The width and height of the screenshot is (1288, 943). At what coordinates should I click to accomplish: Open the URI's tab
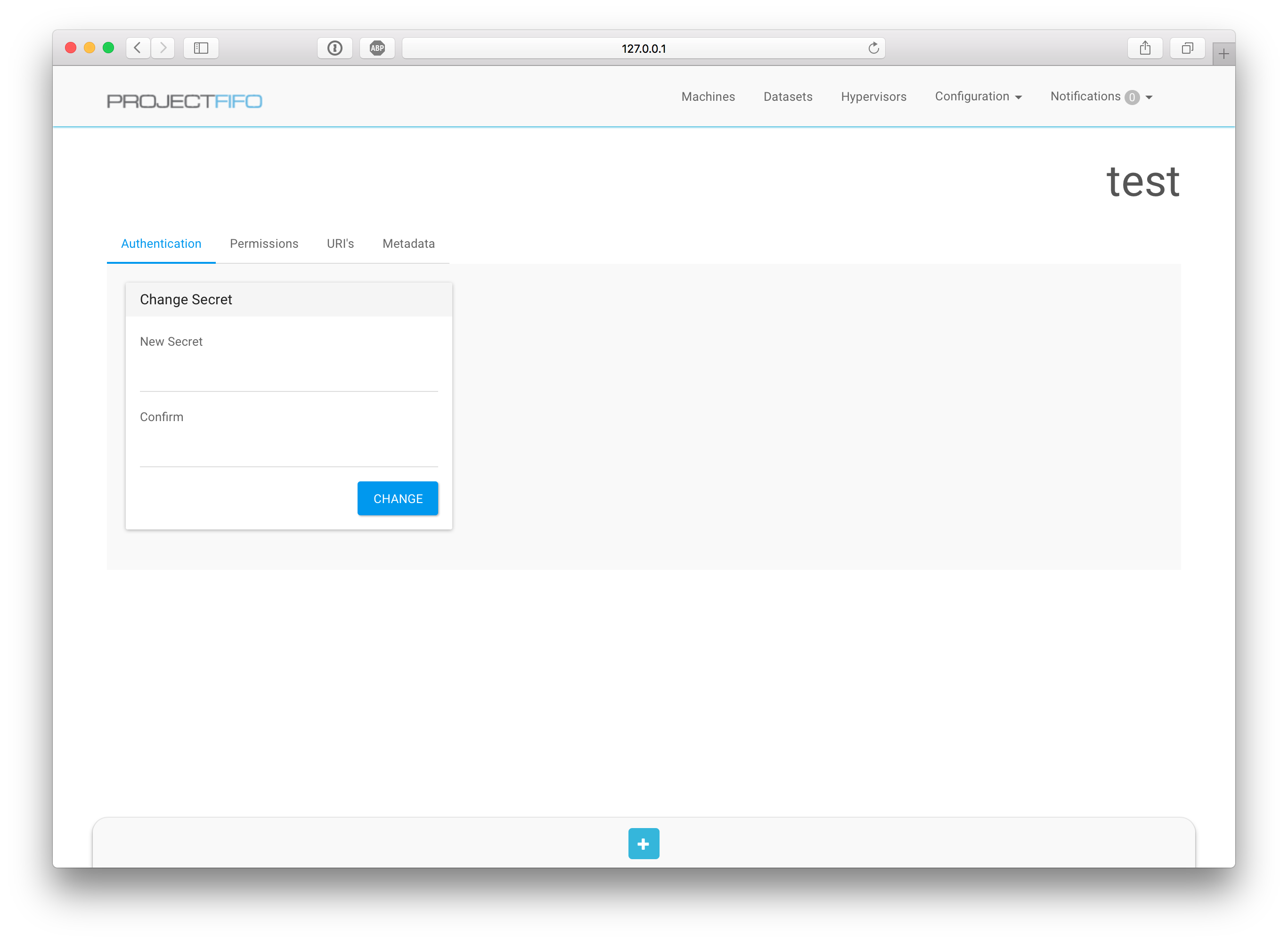coord(340,244)
